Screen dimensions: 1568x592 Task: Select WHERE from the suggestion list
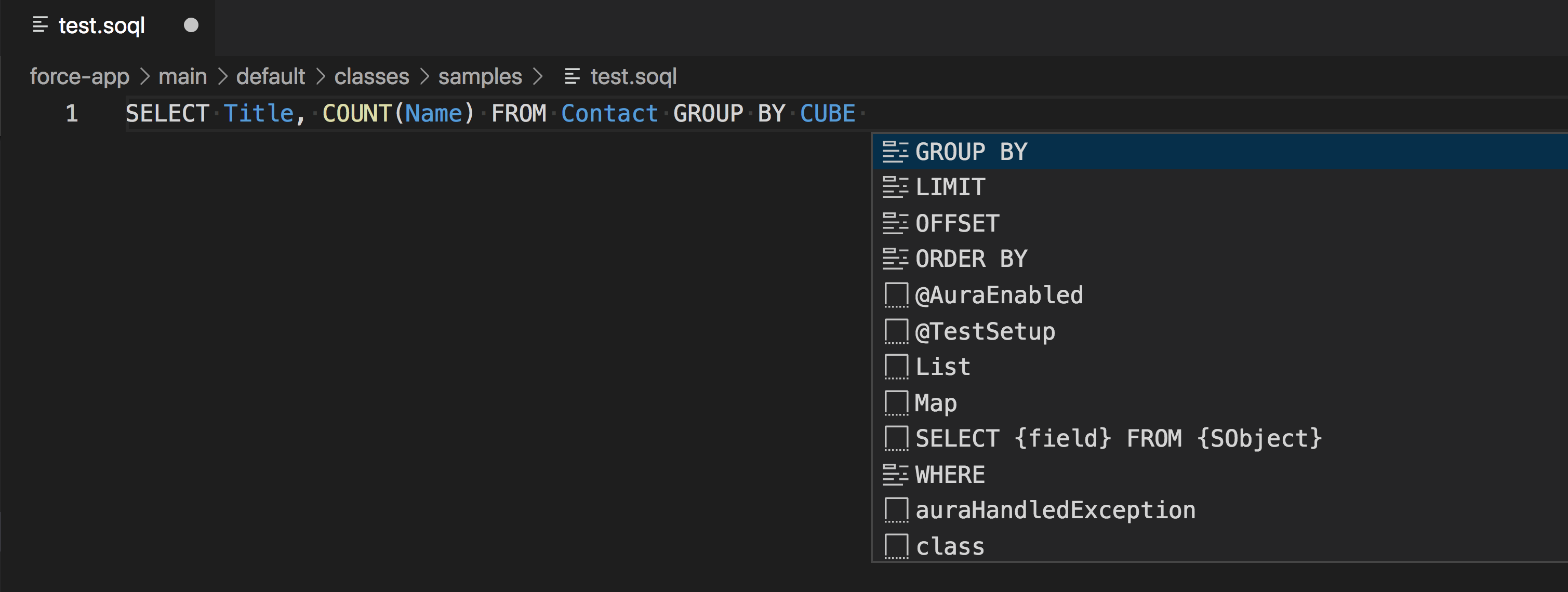950,474
